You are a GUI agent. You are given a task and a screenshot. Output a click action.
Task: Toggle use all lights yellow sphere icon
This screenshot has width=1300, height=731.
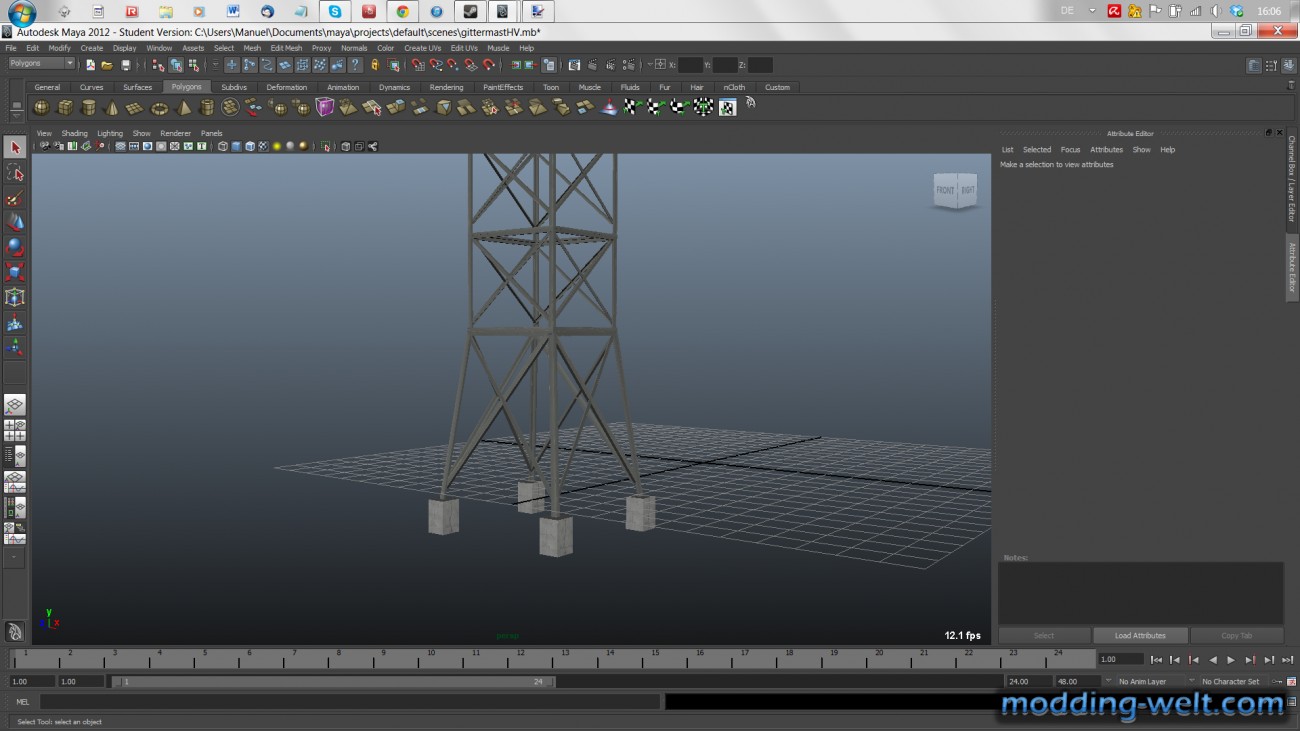tap(276, 146)
